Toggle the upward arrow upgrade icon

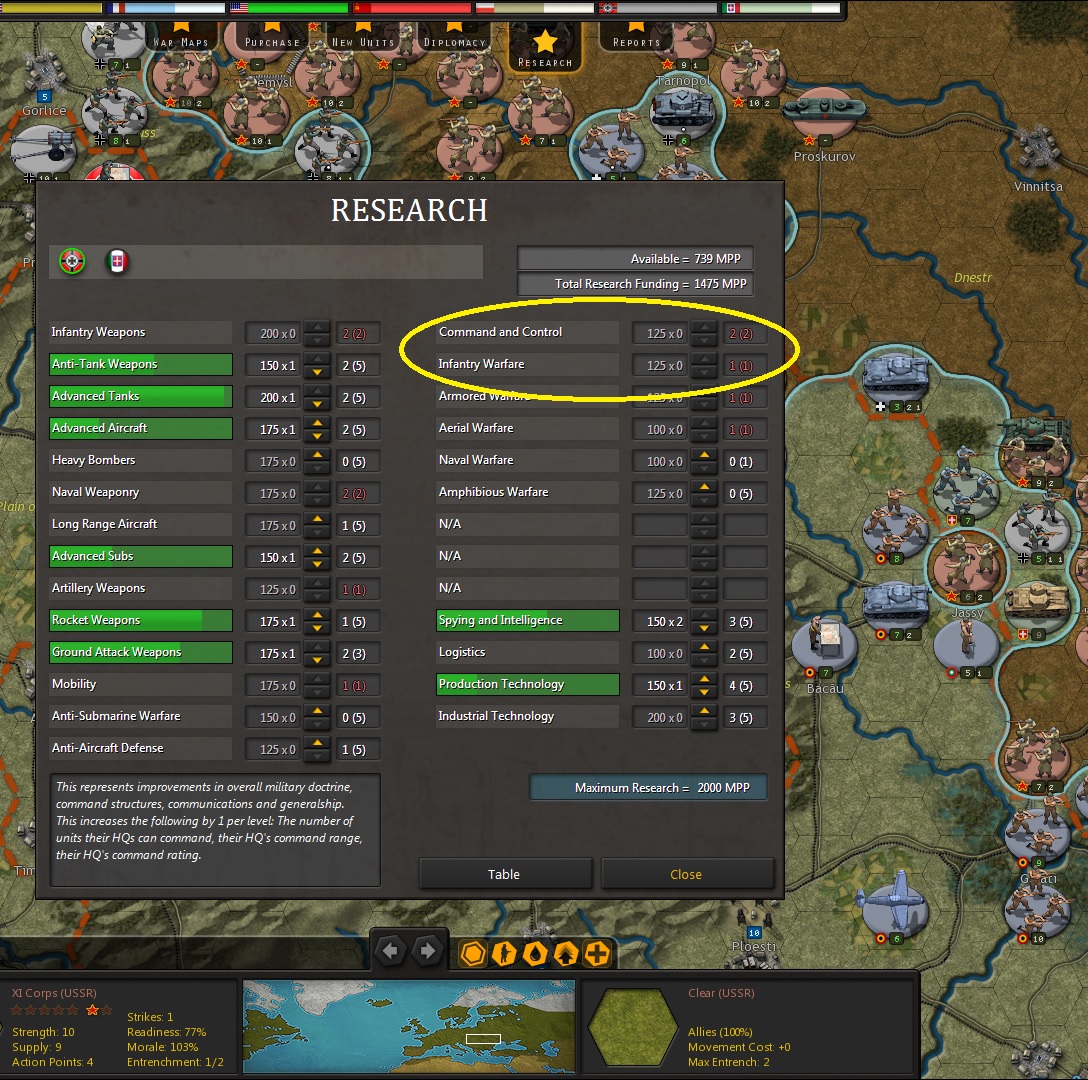(566, 953)
